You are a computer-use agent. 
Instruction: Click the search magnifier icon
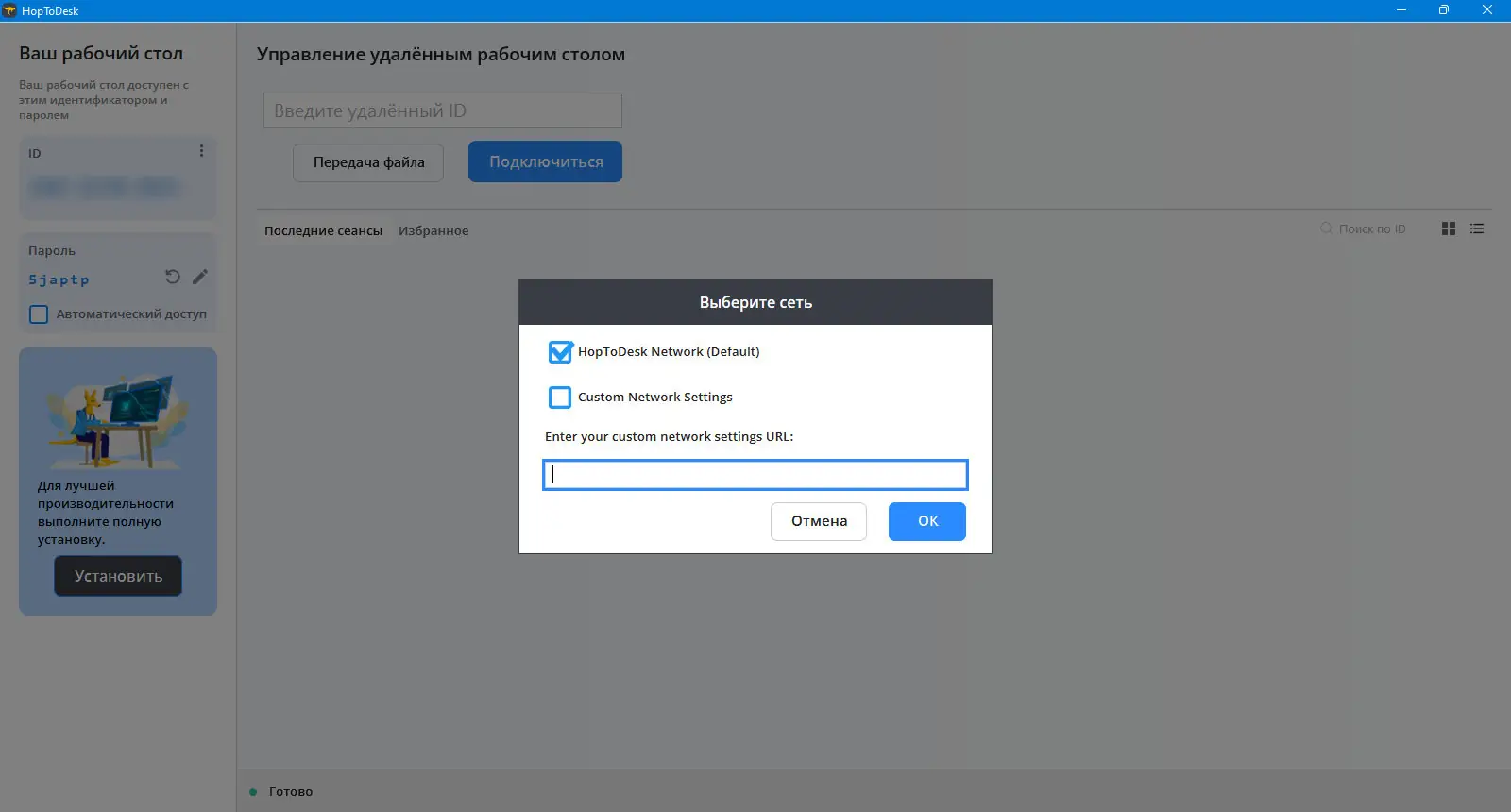tap(1326, 228)
